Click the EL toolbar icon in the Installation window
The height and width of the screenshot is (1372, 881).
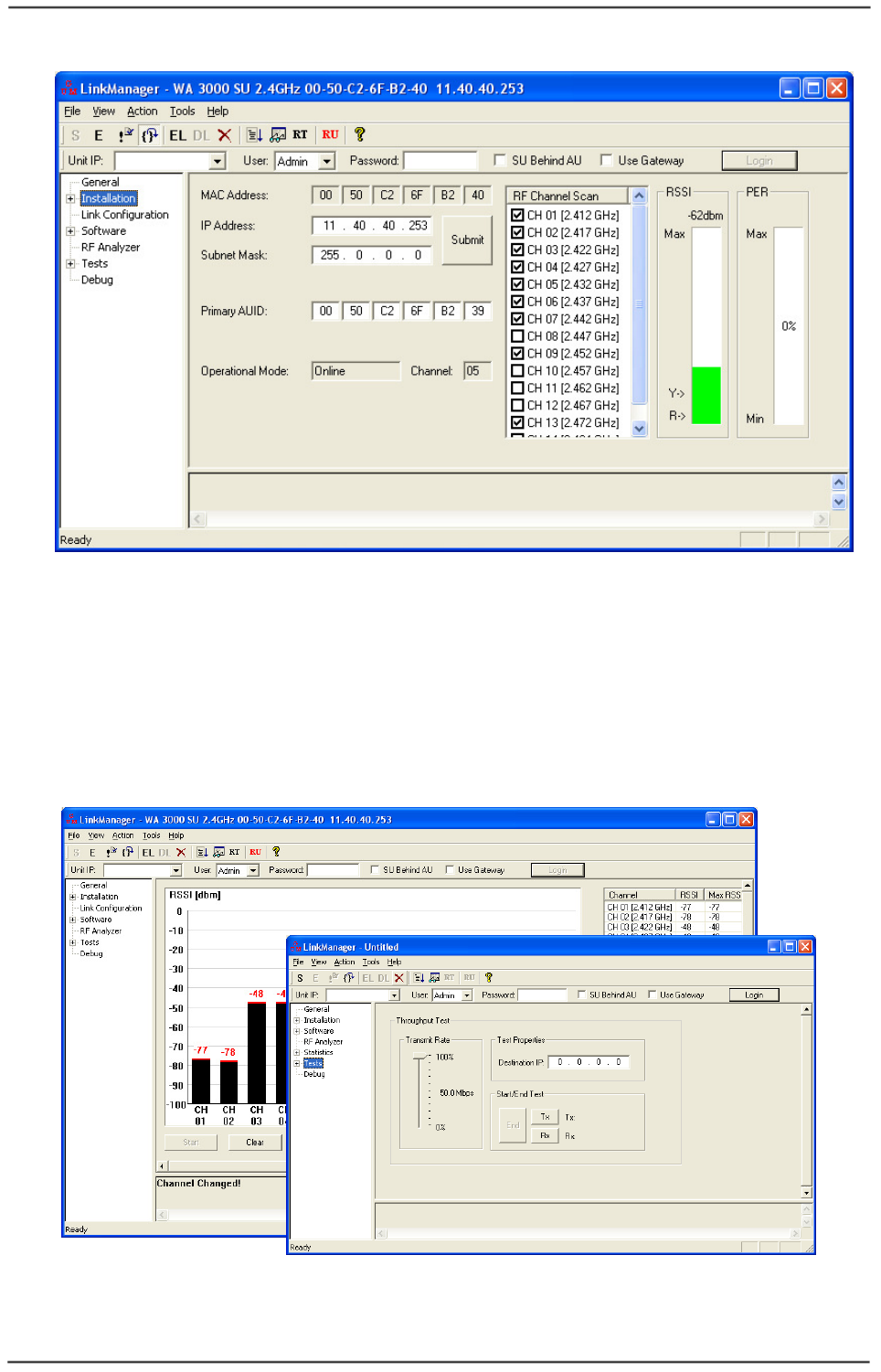point(177,135)
